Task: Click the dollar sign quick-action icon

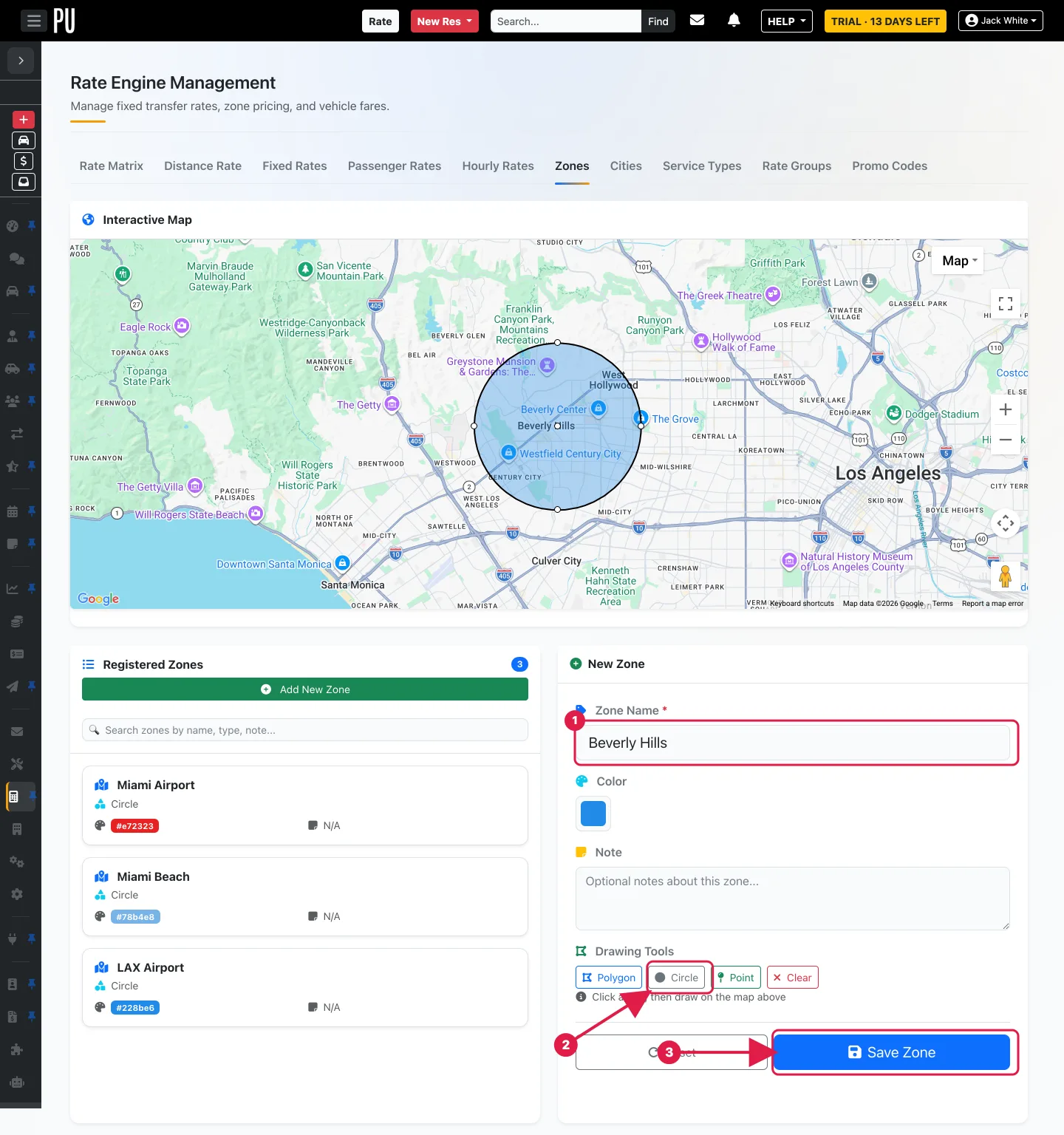Action: tap(24, 161)
